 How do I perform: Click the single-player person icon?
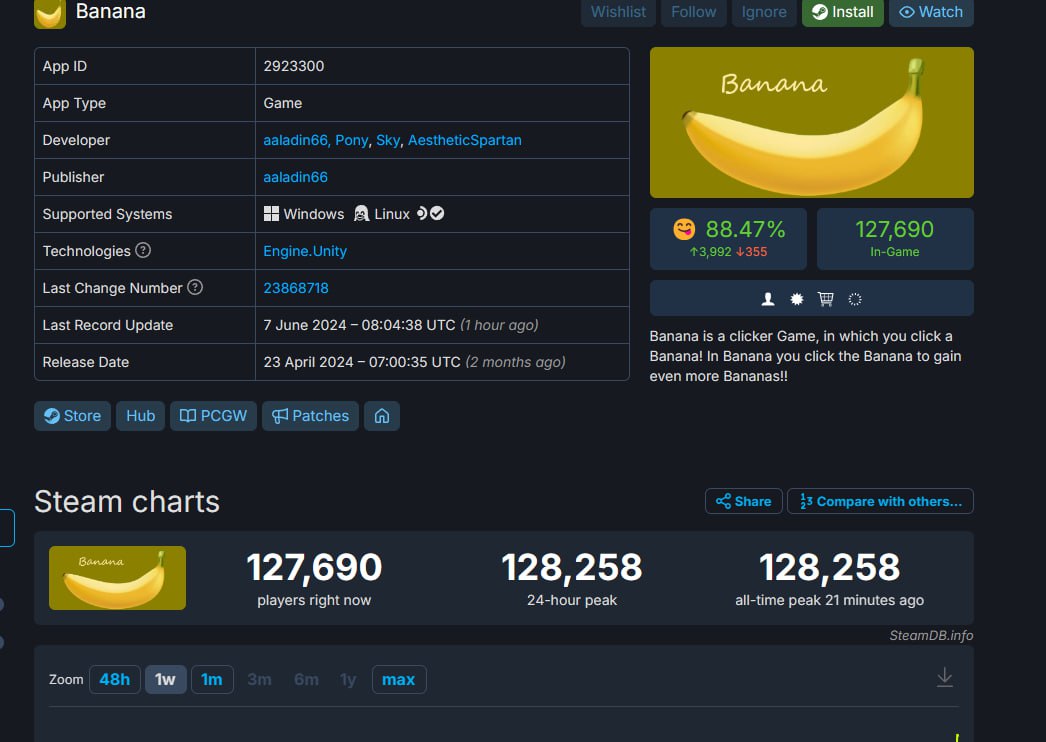768,299
